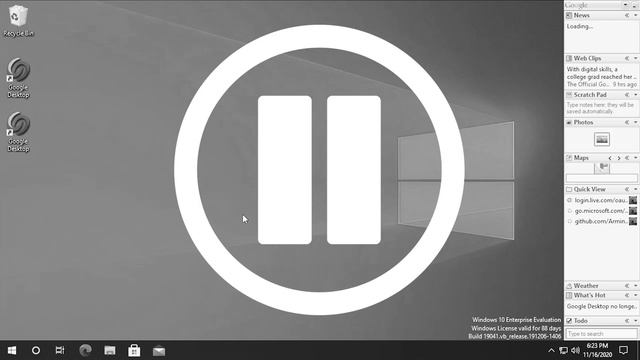Image resolution: width=640 pixels, height=360 pixels.
Task: Click thumbnail beside go.microsoft.com entry
Action: pos(633,211)
